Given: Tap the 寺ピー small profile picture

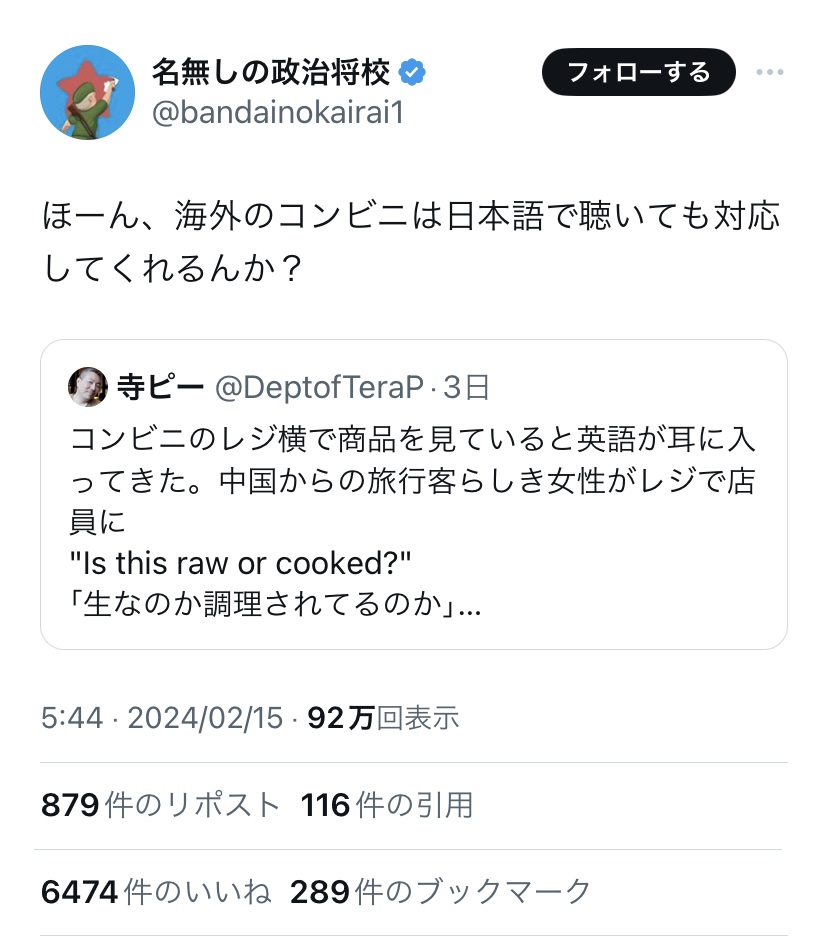Looking at the screenshot, I should click(x=88, y=387).
